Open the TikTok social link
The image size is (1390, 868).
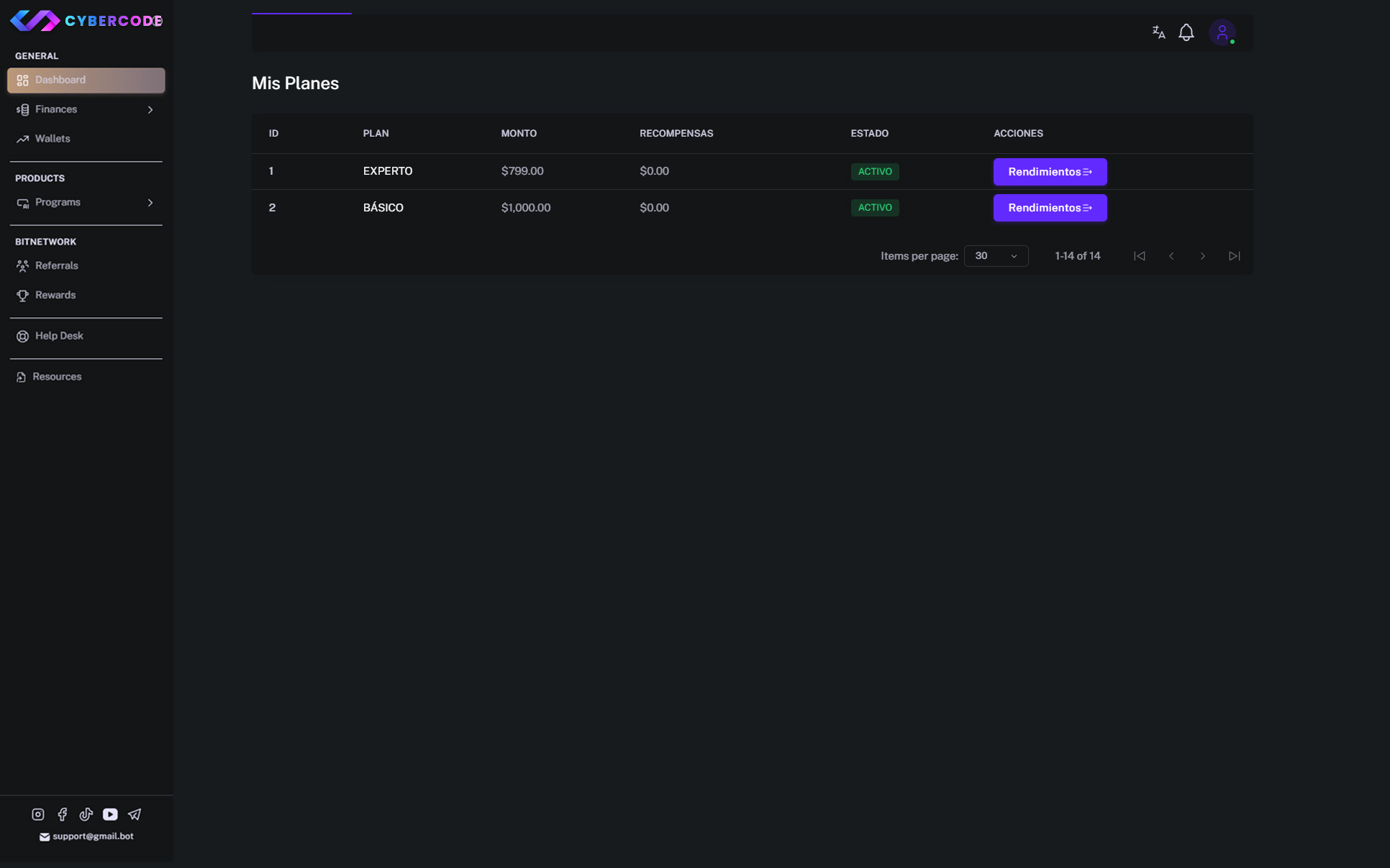(x=86, y=814)
